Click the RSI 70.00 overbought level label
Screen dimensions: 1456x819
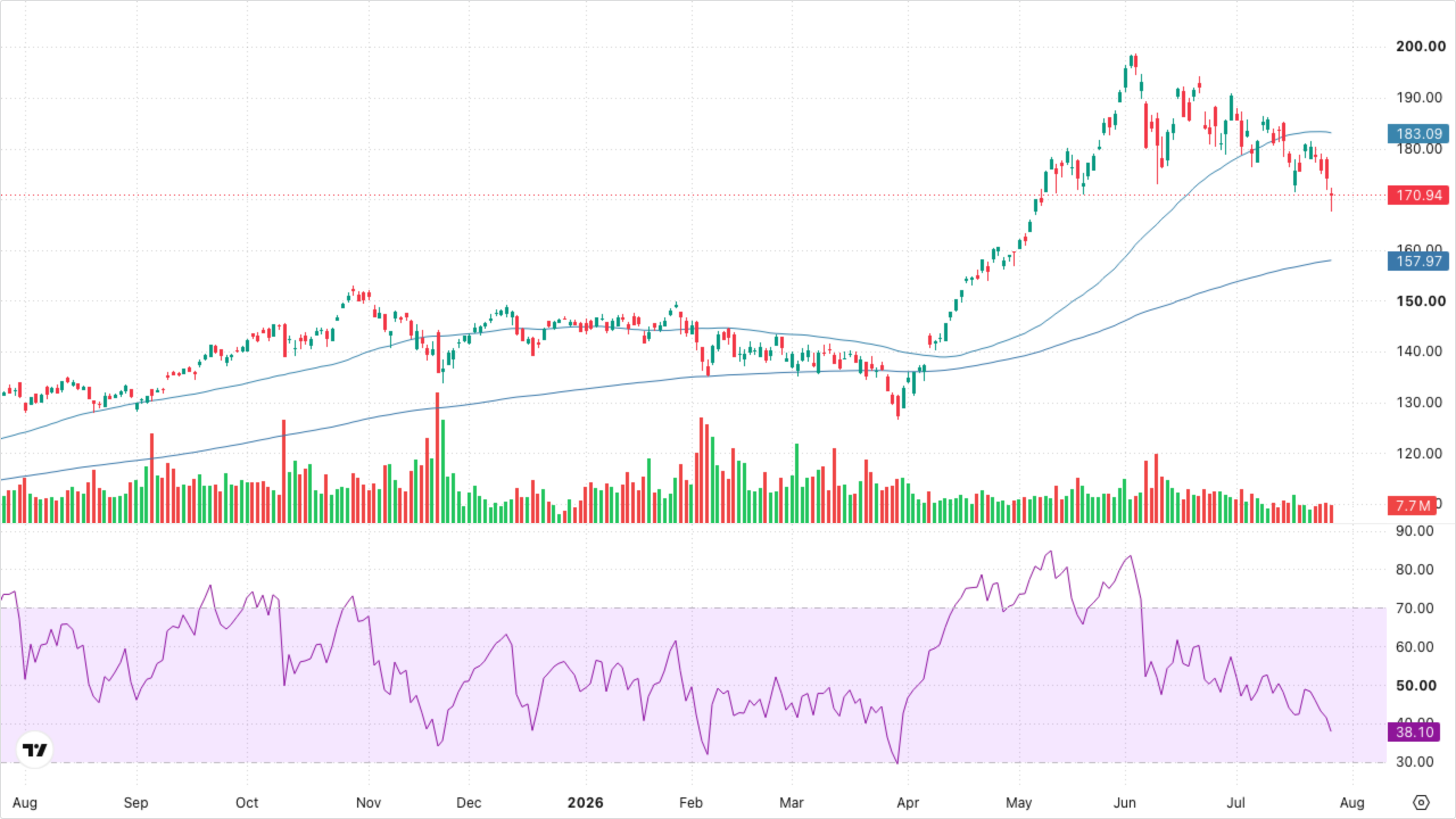[1414, 608]
